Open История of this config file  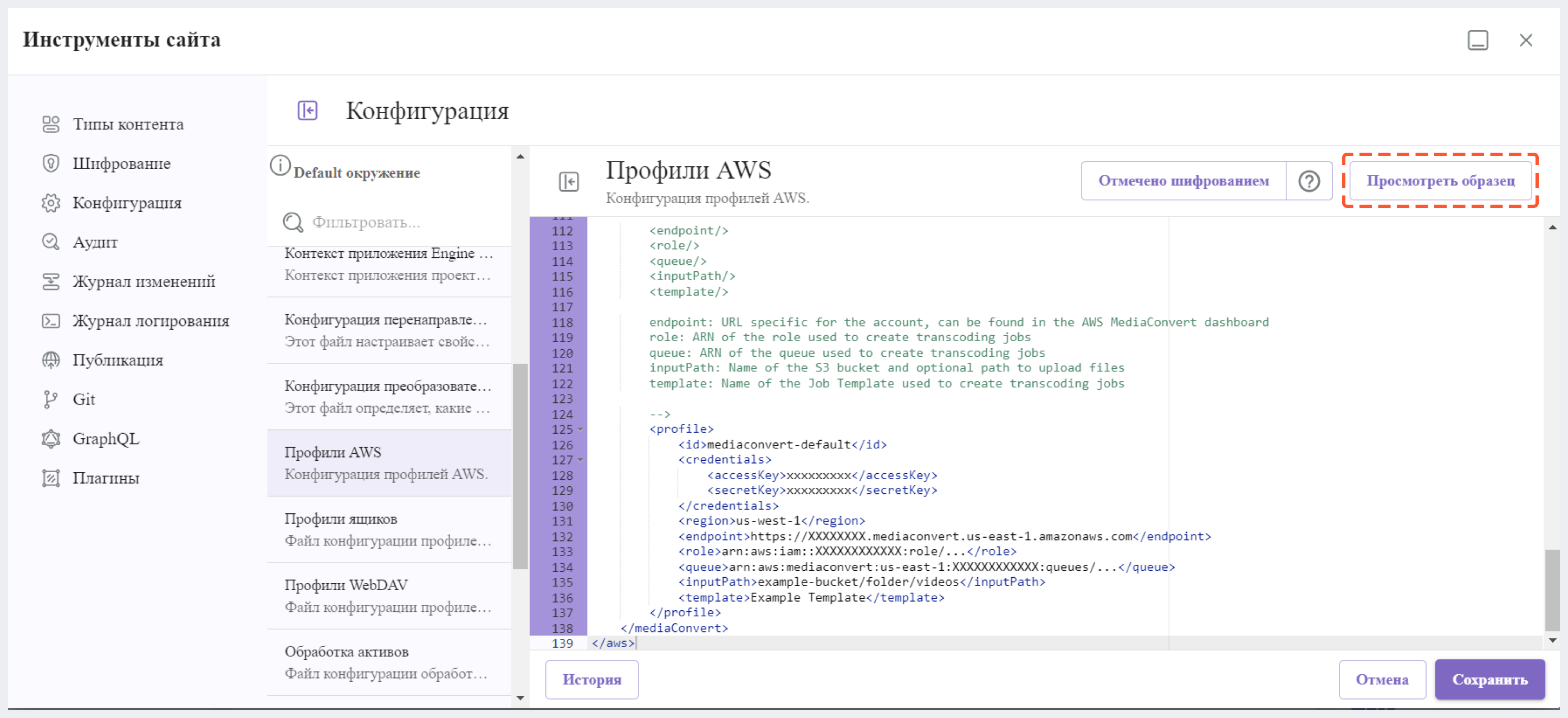coord(591,679)
